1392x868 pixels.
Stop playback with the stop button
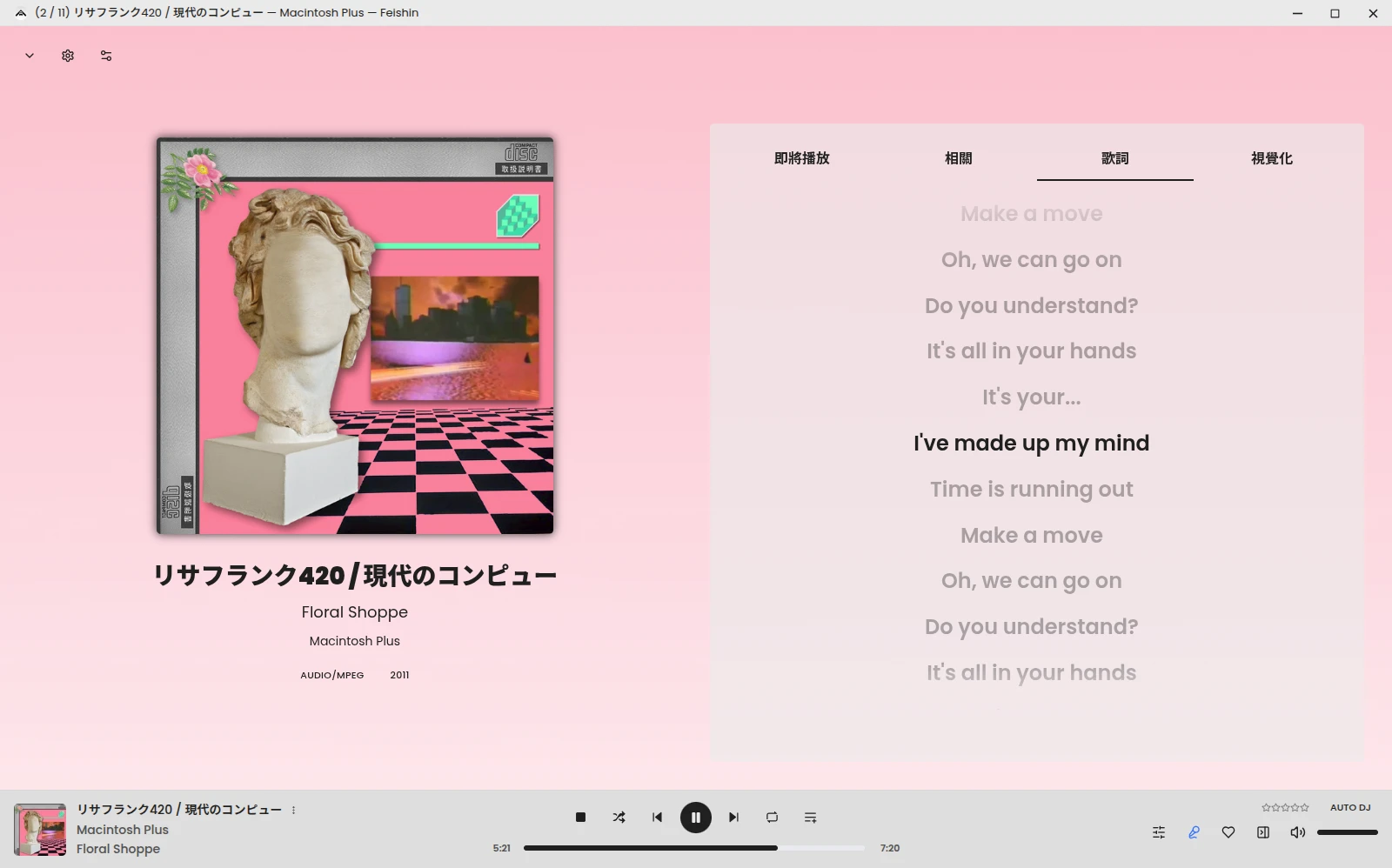[580, 818]
